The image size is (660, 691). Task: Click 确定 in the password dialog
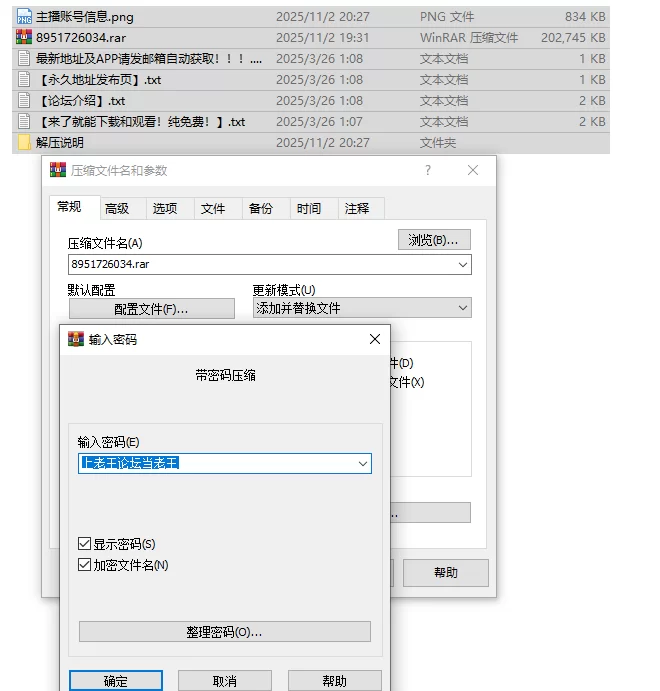coord(116,681)
